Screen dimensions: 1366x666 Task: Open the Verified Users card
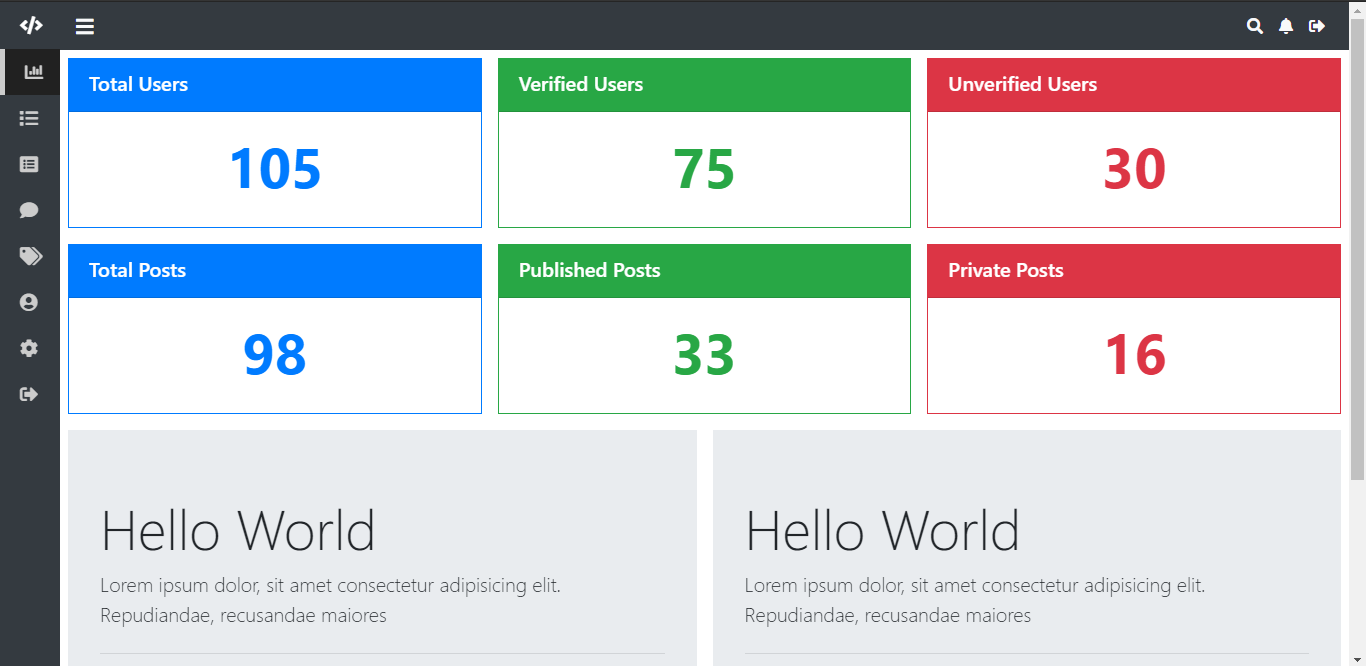(x=704, y=142)
